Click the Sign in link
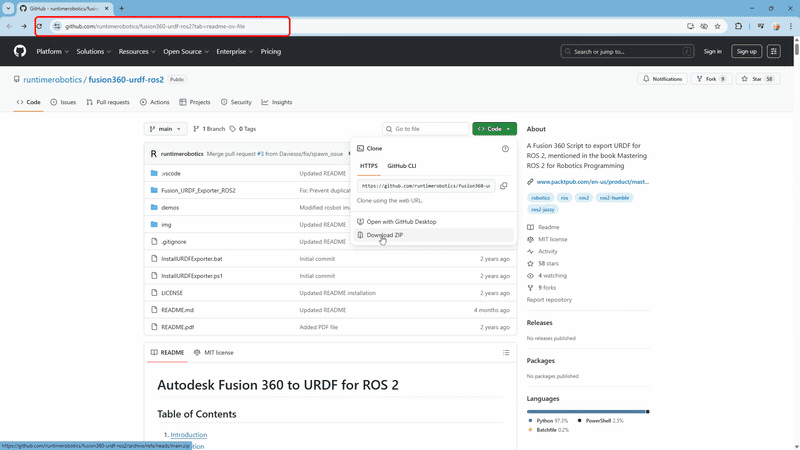This screenshot has width=800, height=450. click(712, 52)
